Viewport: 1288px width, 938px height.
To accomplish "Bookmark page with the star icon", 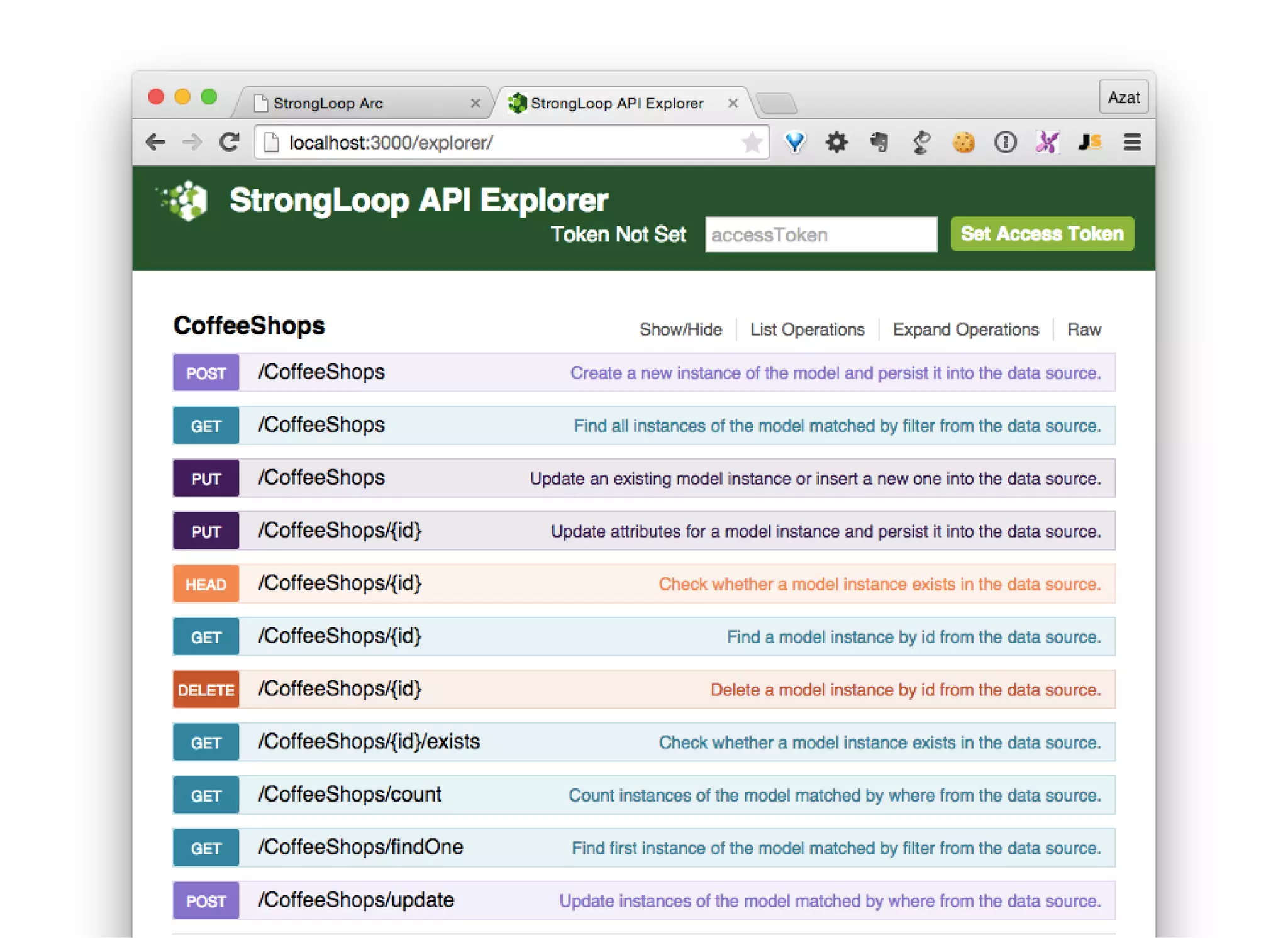I will coord(752,143).
